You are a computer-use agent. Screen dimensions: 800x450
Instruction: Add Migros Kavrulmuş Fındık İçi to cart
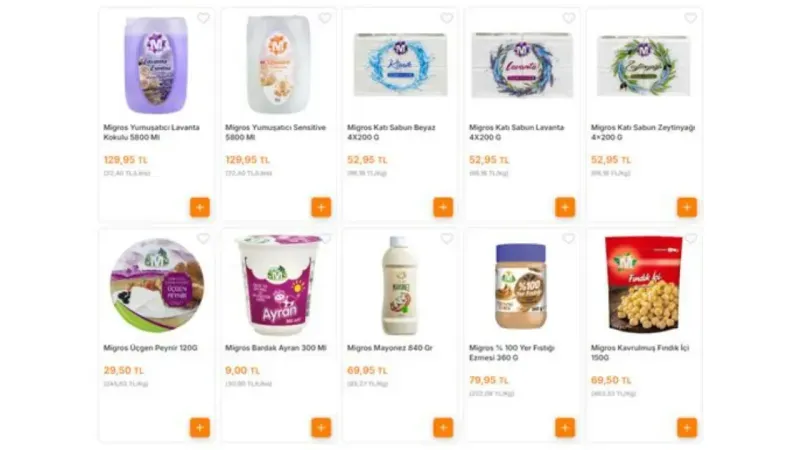[x=687, y=427]
